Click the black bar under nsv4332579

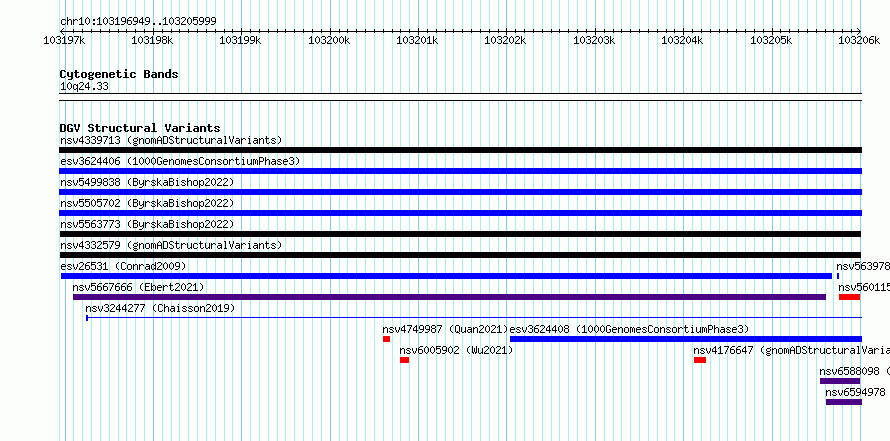click(460, 255)
